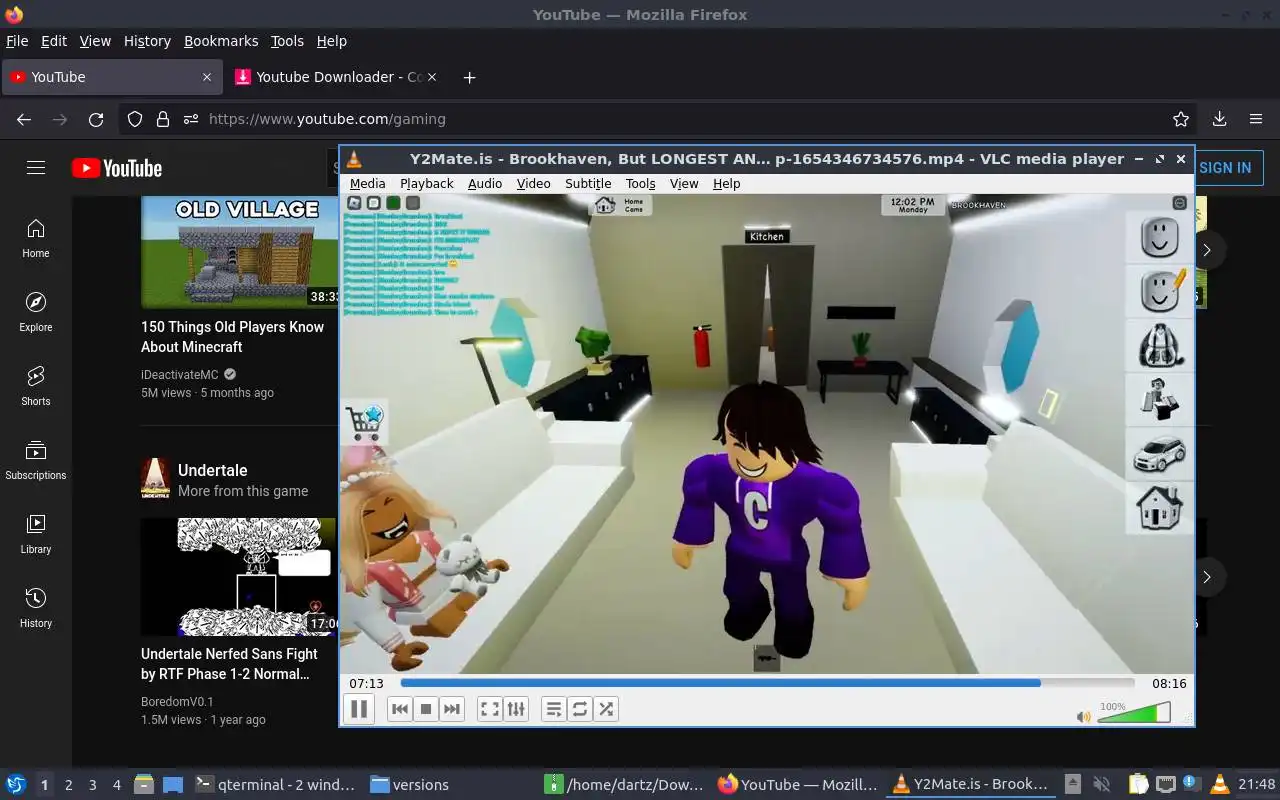Toggle VLC loop mode
Screen dimensions: 1280x800
click(x=580, y=709)
